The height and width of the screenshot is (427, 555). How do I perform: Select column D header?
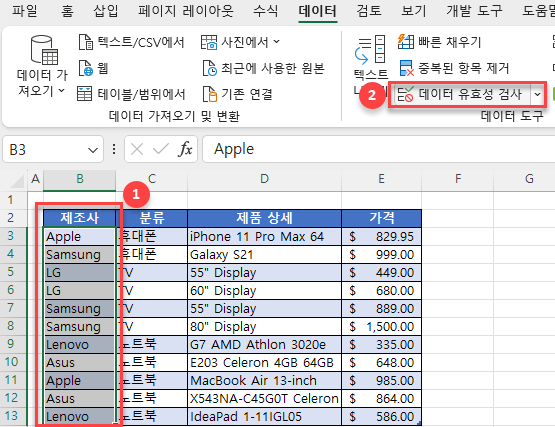(264, 180)
